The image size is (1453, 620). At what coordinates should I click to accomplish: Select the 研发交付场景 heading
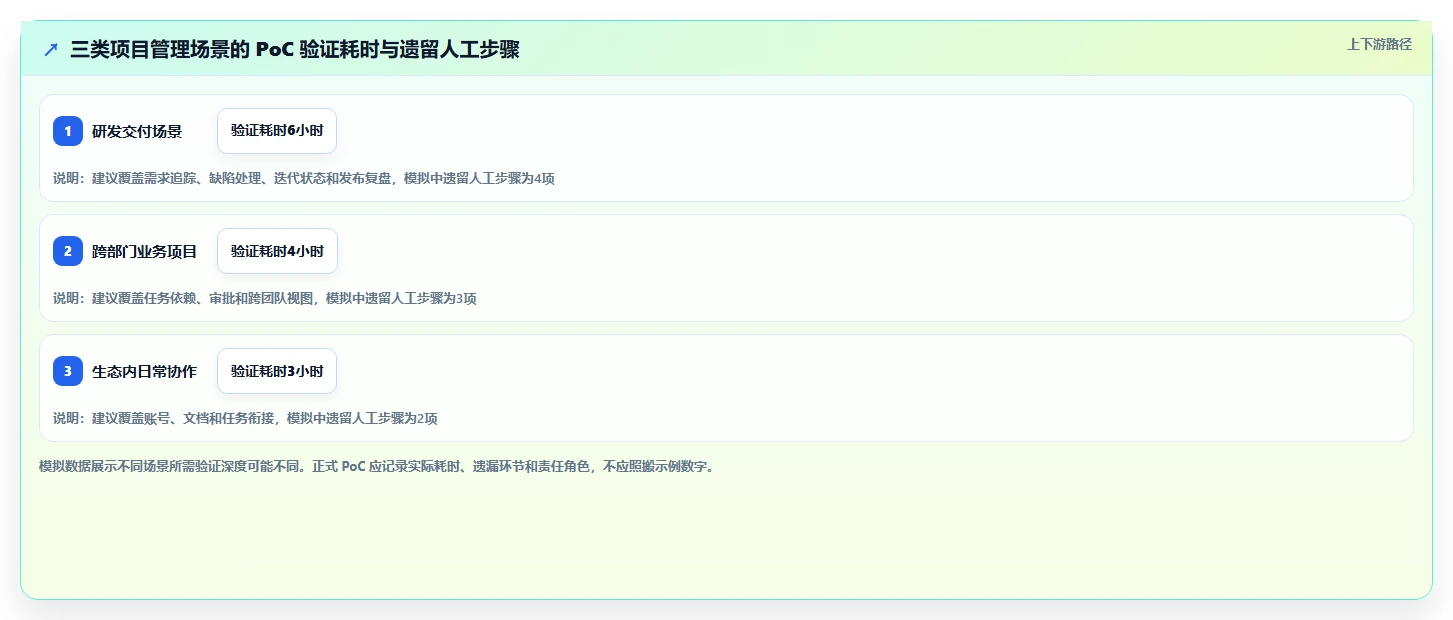pyautogui.click(x=137, y=131)
